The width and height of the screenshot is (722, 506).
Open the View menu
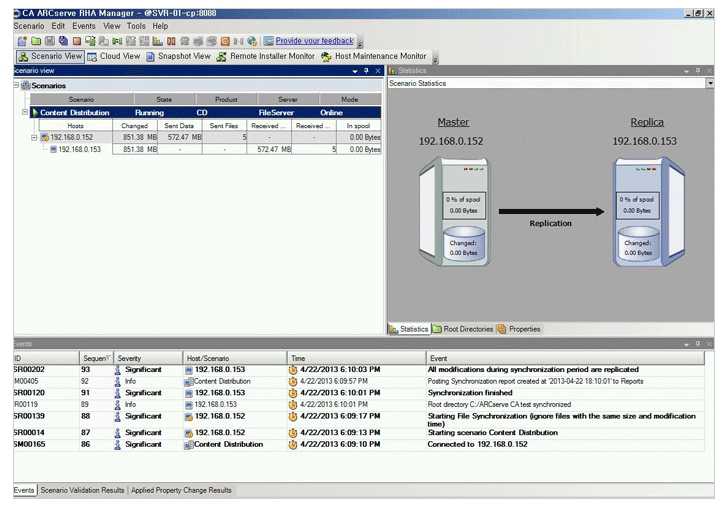tap(111, 26)
